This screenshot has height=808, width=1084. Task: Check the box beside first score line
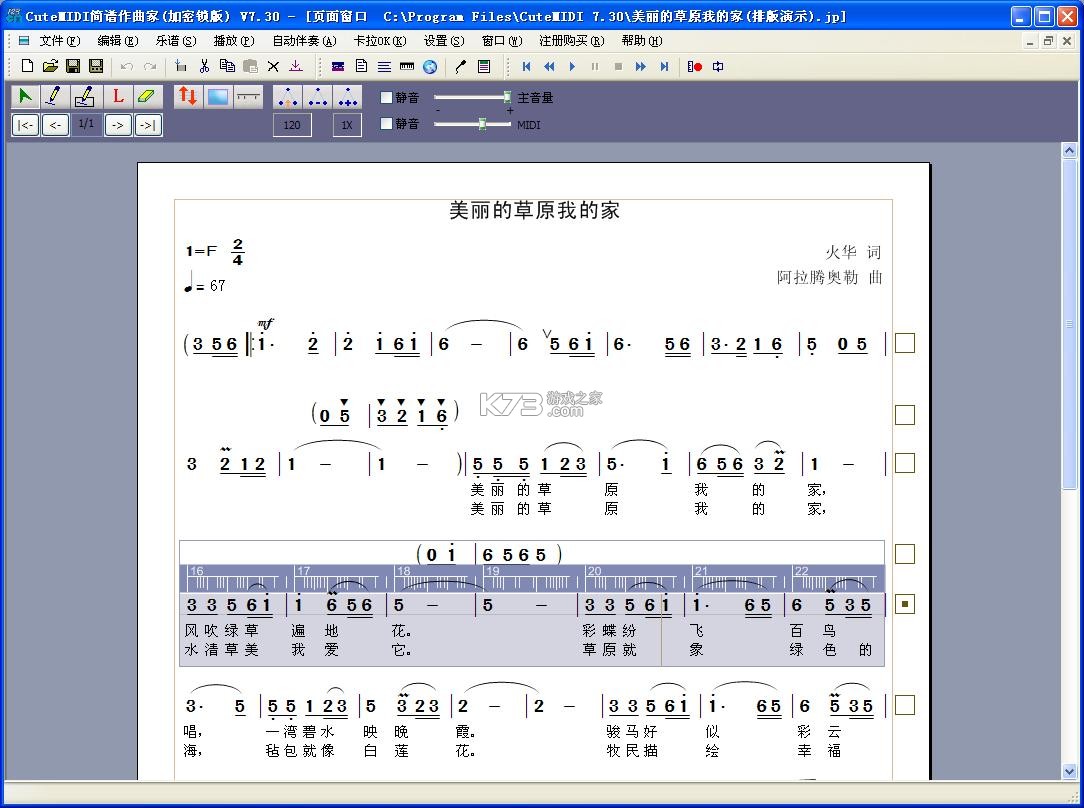904,343
